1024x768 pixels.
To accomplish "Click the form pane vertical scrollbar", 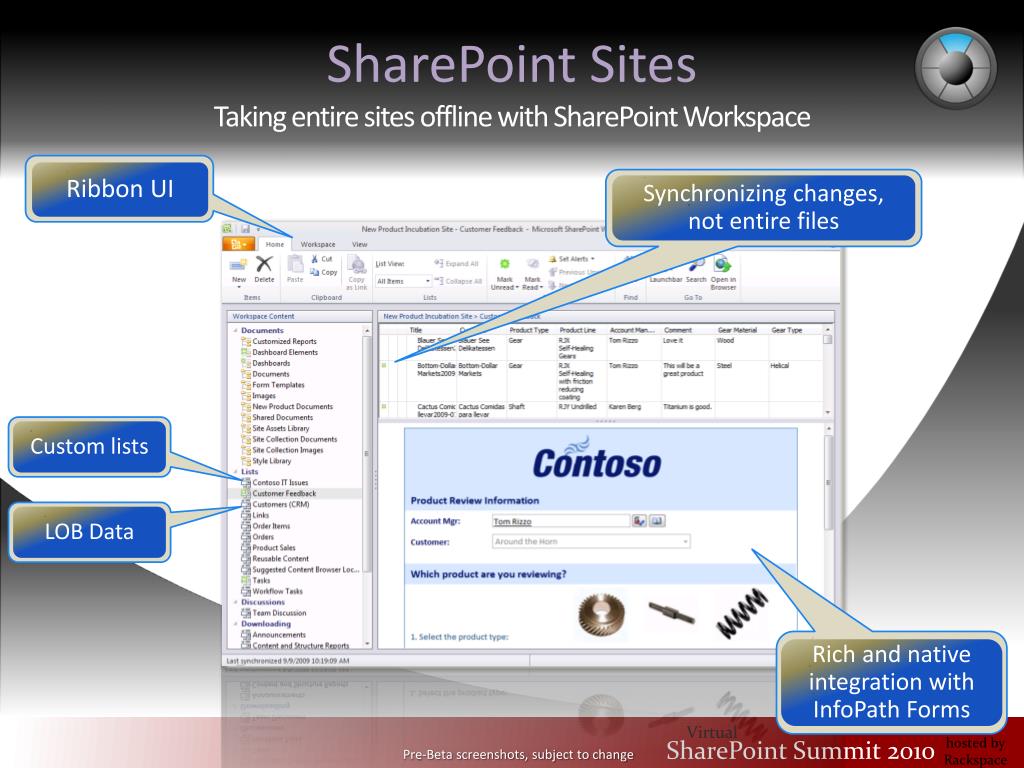I will click(829, 483).
